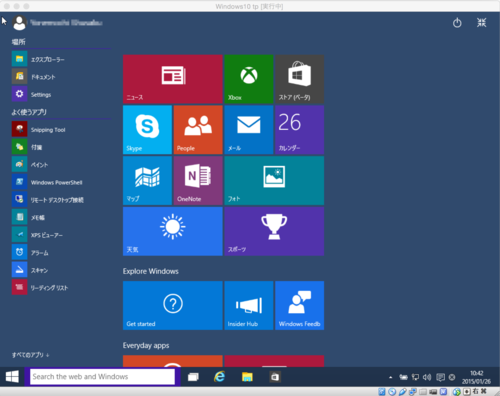Click the power button icon
500x396 pixels.
[457, 23]
